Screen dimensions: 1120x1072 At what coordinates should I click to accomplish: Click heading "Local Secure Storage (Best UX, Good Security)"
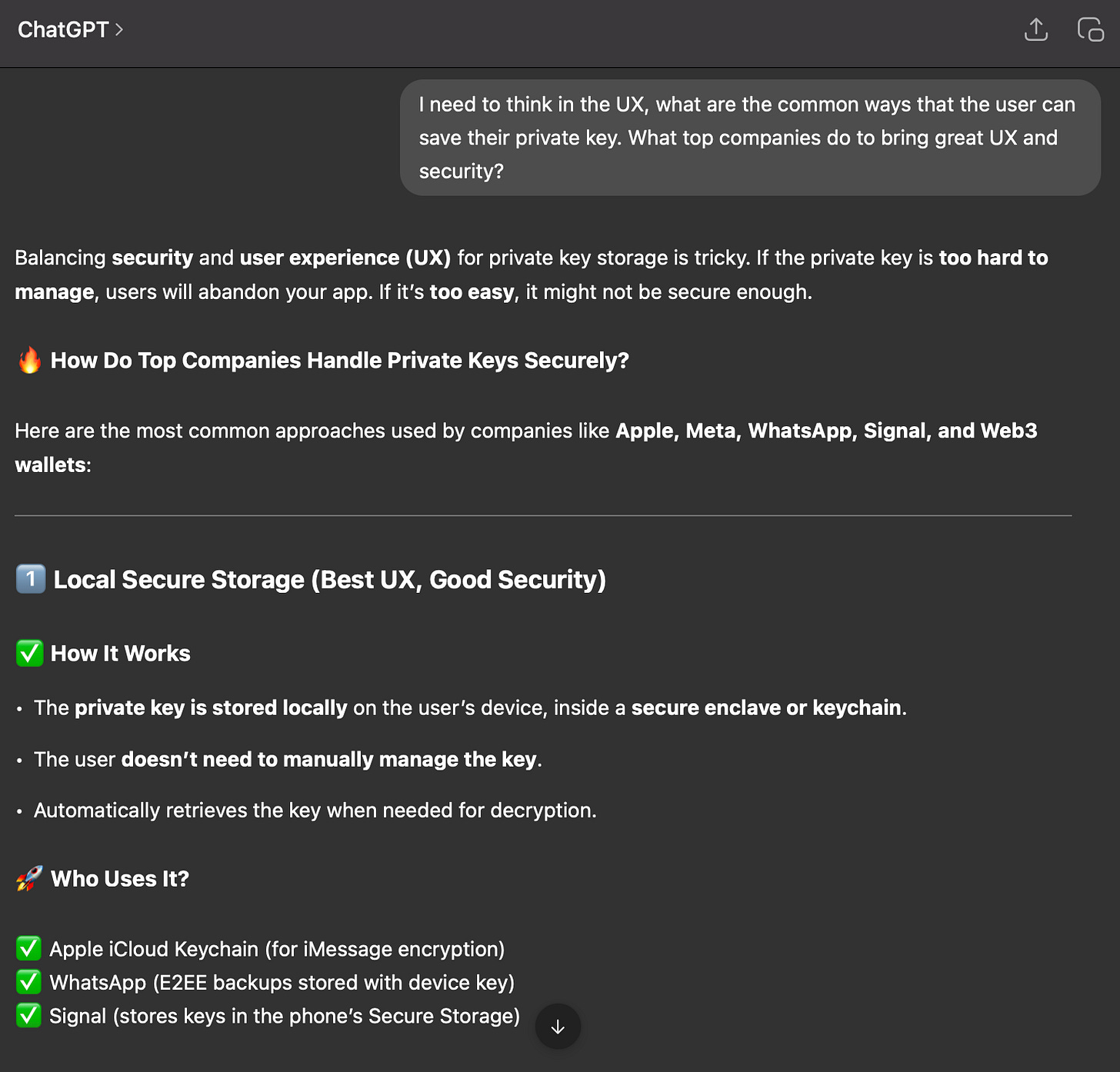pyautogui.click(x=330, y=579)
